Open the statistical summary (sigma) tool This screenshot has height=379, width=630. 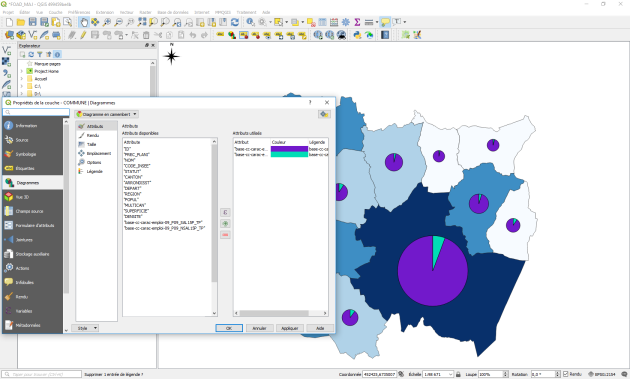click(x=357, y=22)
